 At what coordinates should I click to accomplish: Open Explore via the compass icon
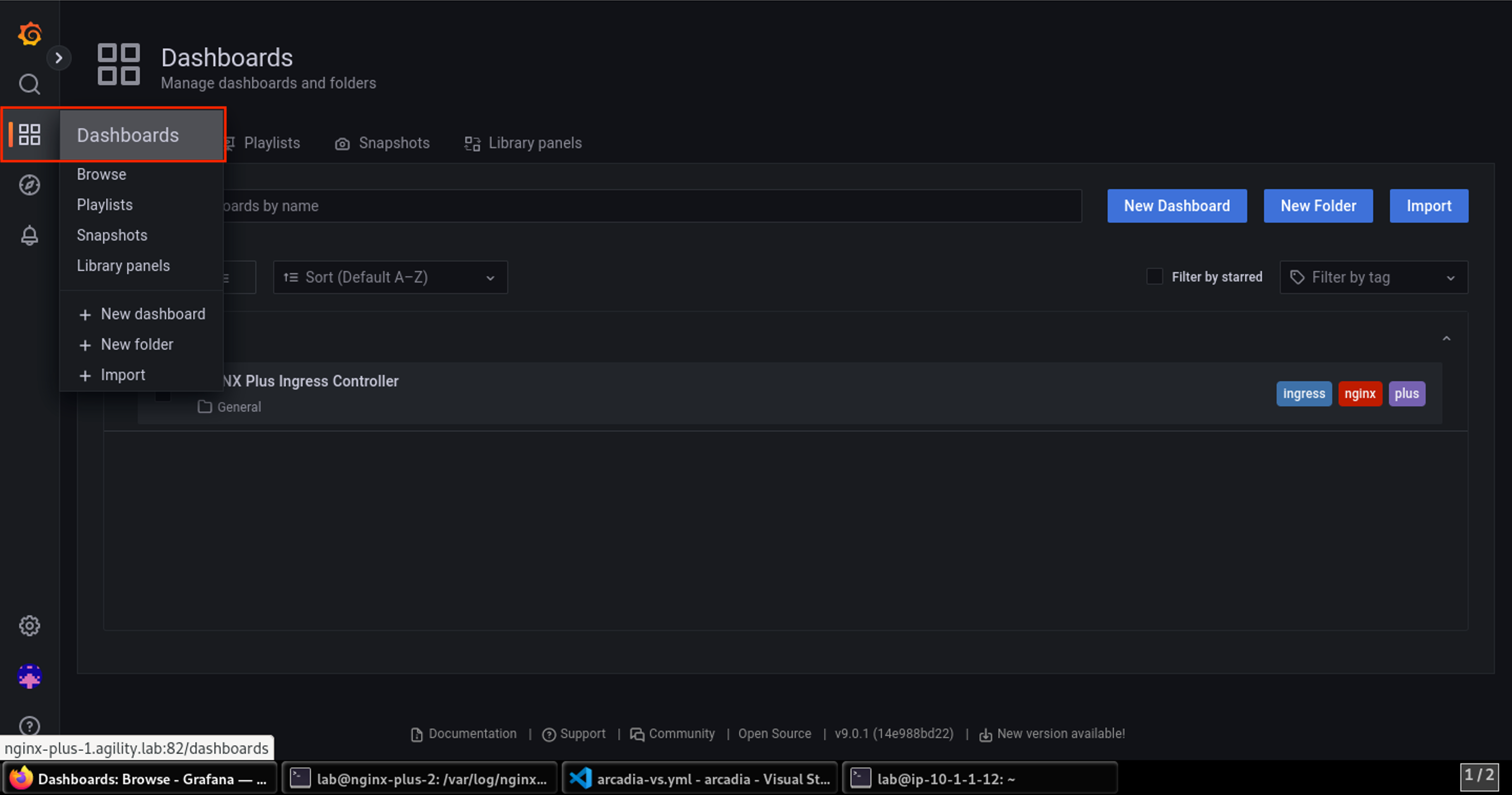(x=29, y=185)
